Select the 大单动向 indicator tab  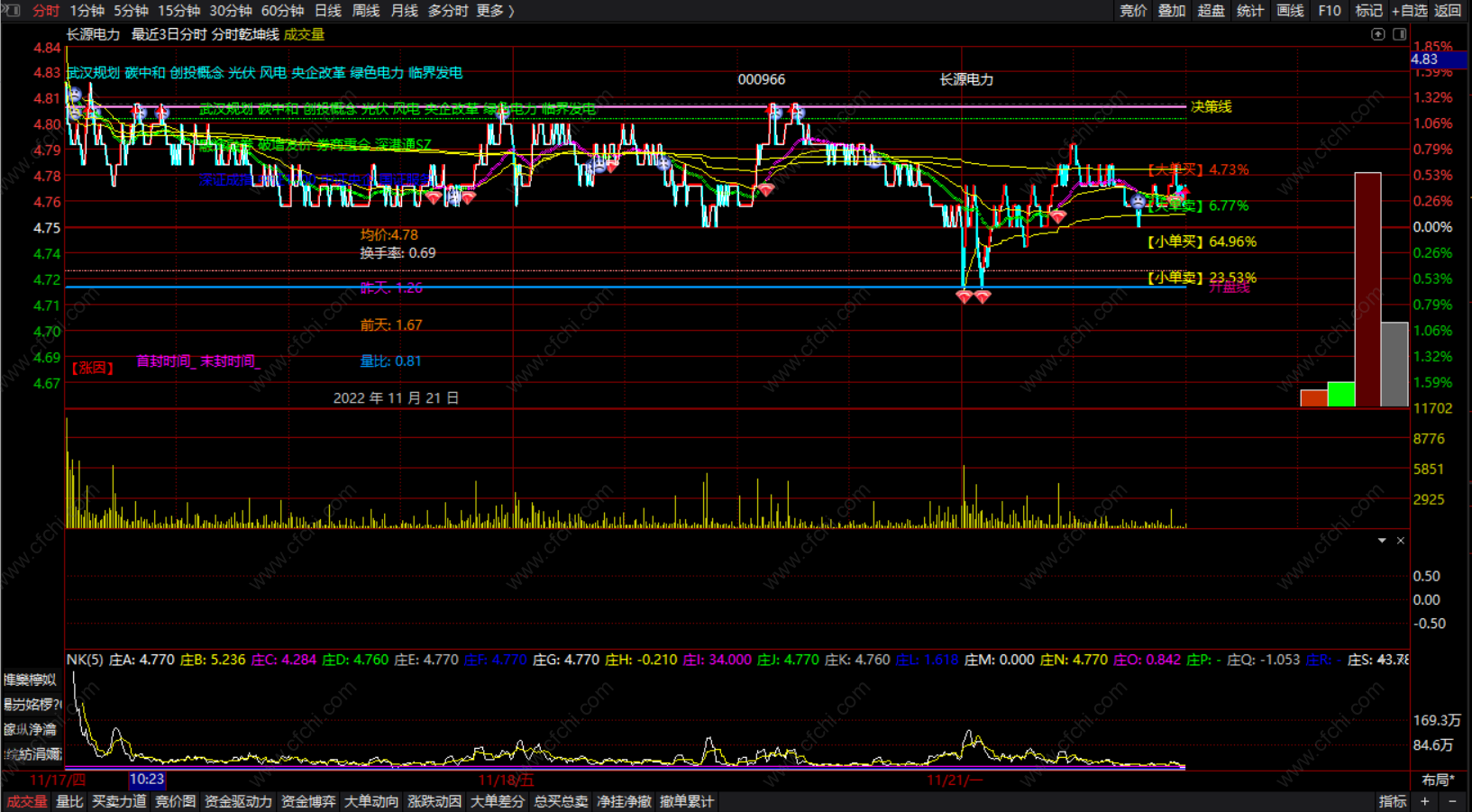pos(371,801)
